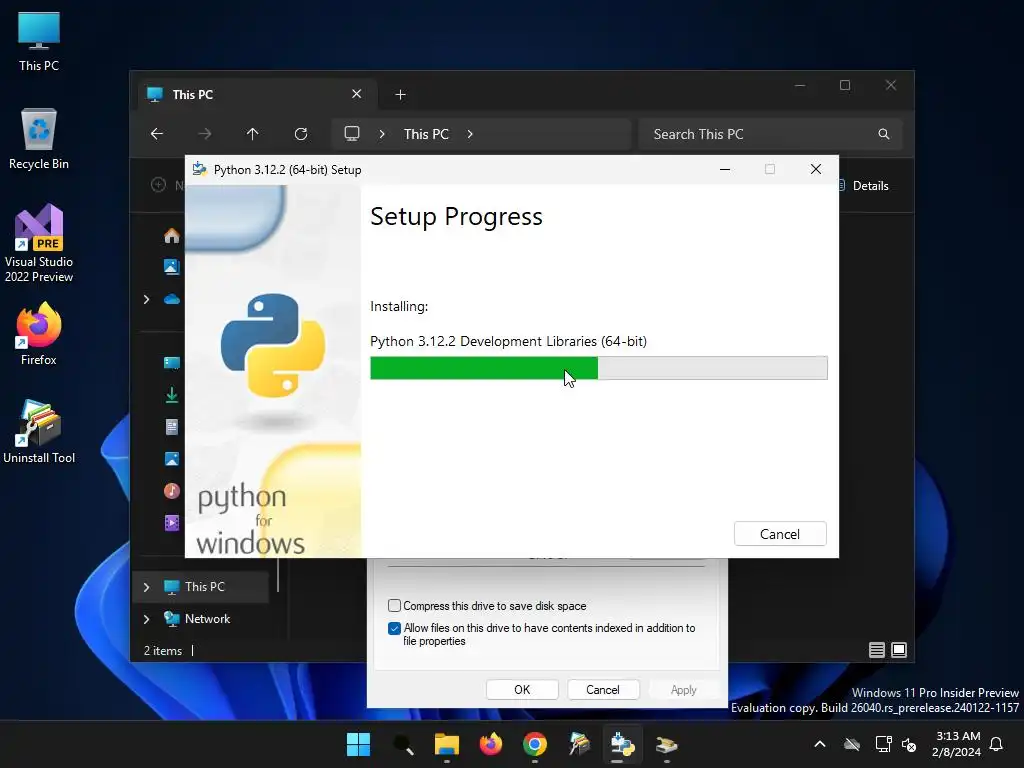Click the green Python setup progress bar
Image resolution: width=1024 pixels, height=768 pixels.
tap(598, 368)
